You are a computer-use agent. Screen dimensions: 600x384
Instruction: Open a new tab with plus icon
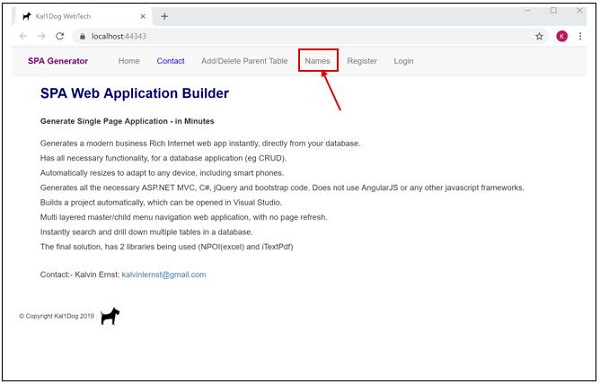coord(164,16)
